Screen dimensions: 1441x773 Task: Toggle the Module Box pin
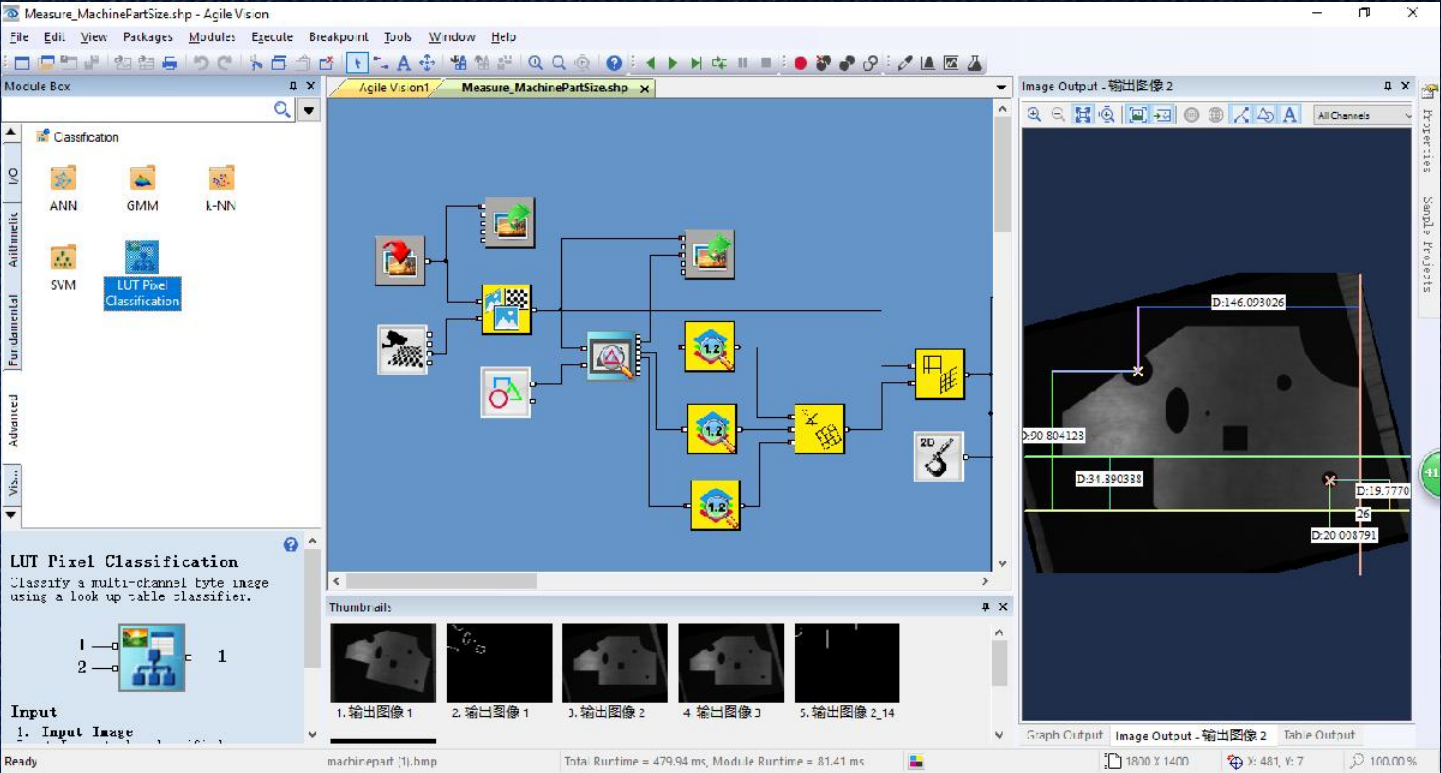point(293,86)
